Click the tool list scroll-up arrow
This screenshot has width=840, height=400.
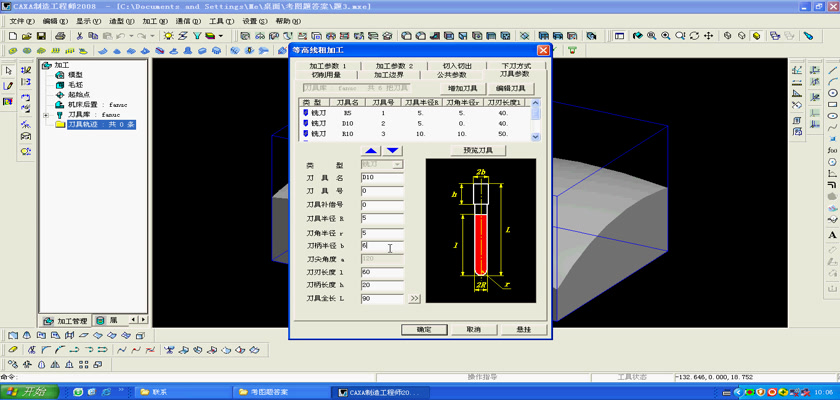point(536,102)
